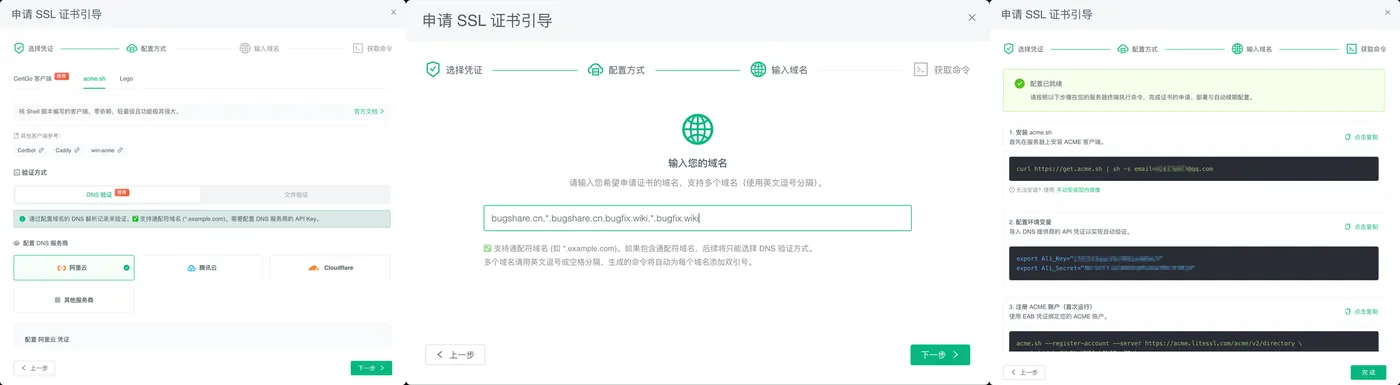The width and height of the screenshot is (1400, 385).
Task: Click the curl get.acme.sh code block
Action: pos(1194,168)
